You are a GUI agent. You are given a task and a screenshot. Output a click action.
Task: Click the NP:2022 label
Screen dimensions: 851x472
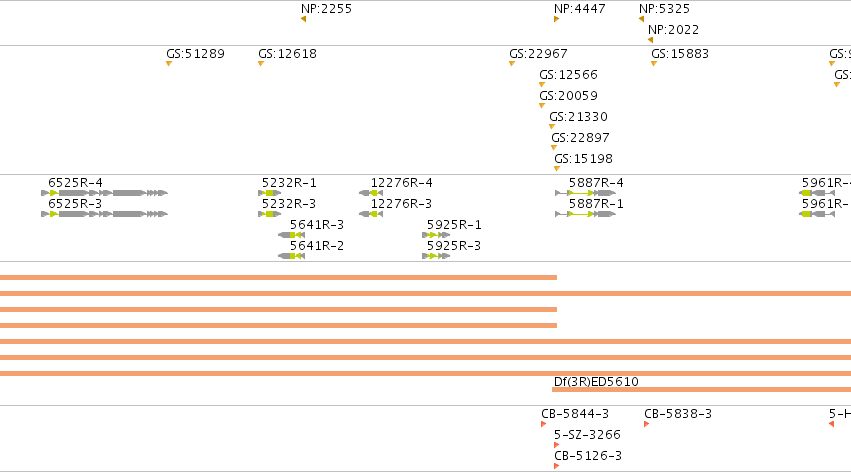(x=674, y=30)
